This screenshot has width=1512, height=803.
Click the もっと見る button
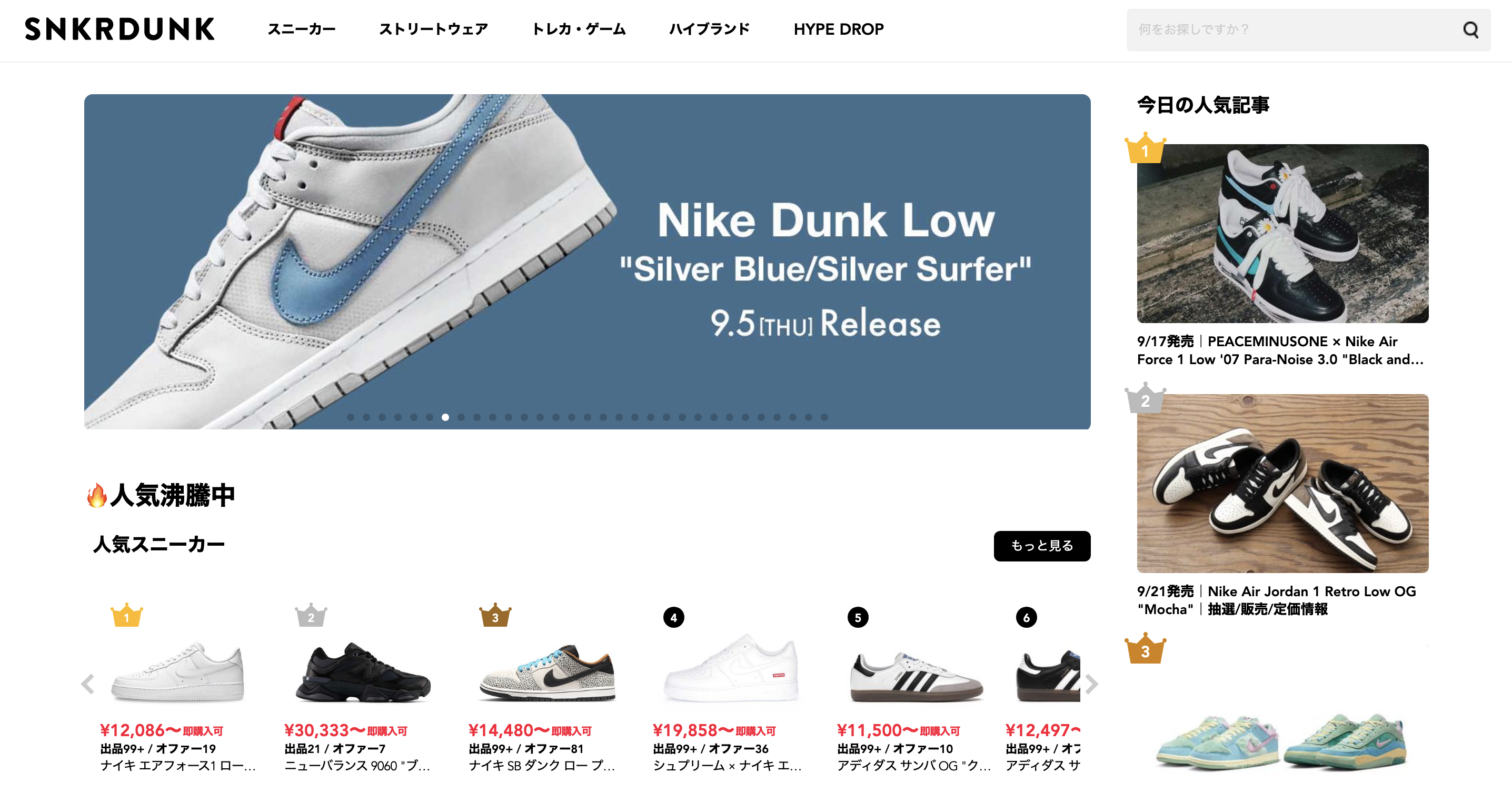[x=1042, y=546]
